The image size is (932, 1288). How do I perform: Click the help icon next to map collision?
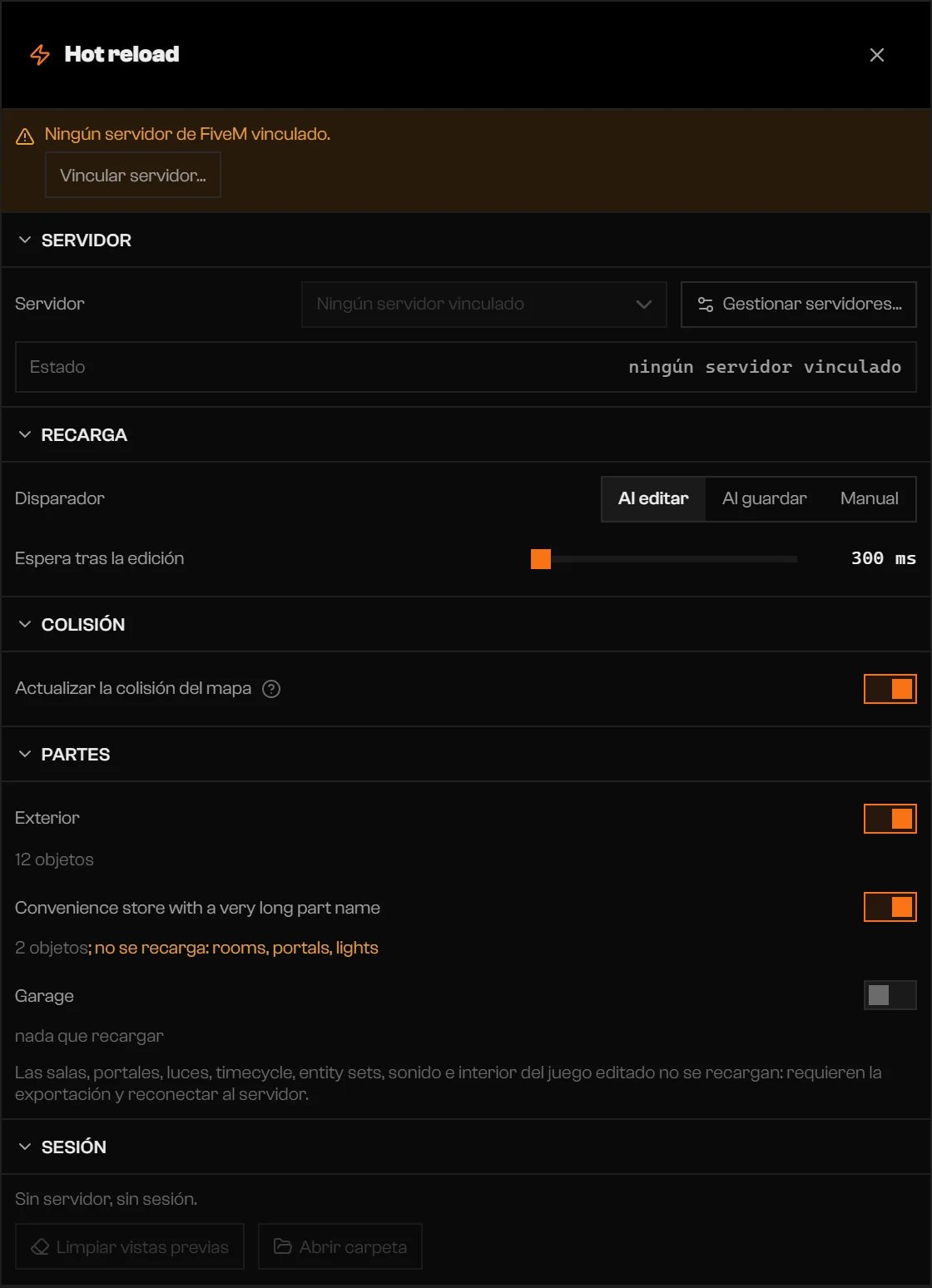tap(271, 689)
